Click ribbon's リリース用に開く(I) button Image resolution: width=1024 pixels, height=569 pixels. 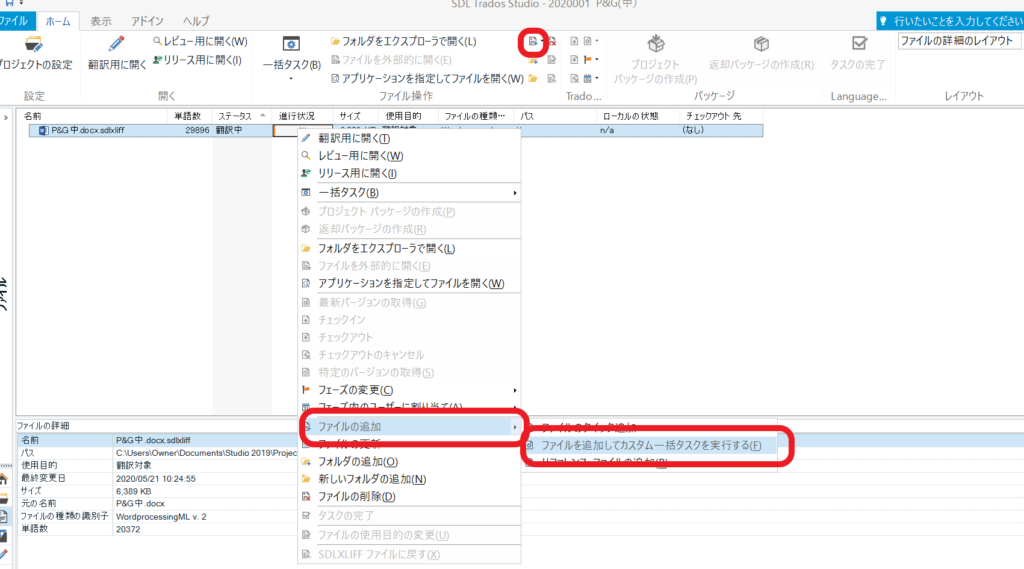click(x=197, y=60)
